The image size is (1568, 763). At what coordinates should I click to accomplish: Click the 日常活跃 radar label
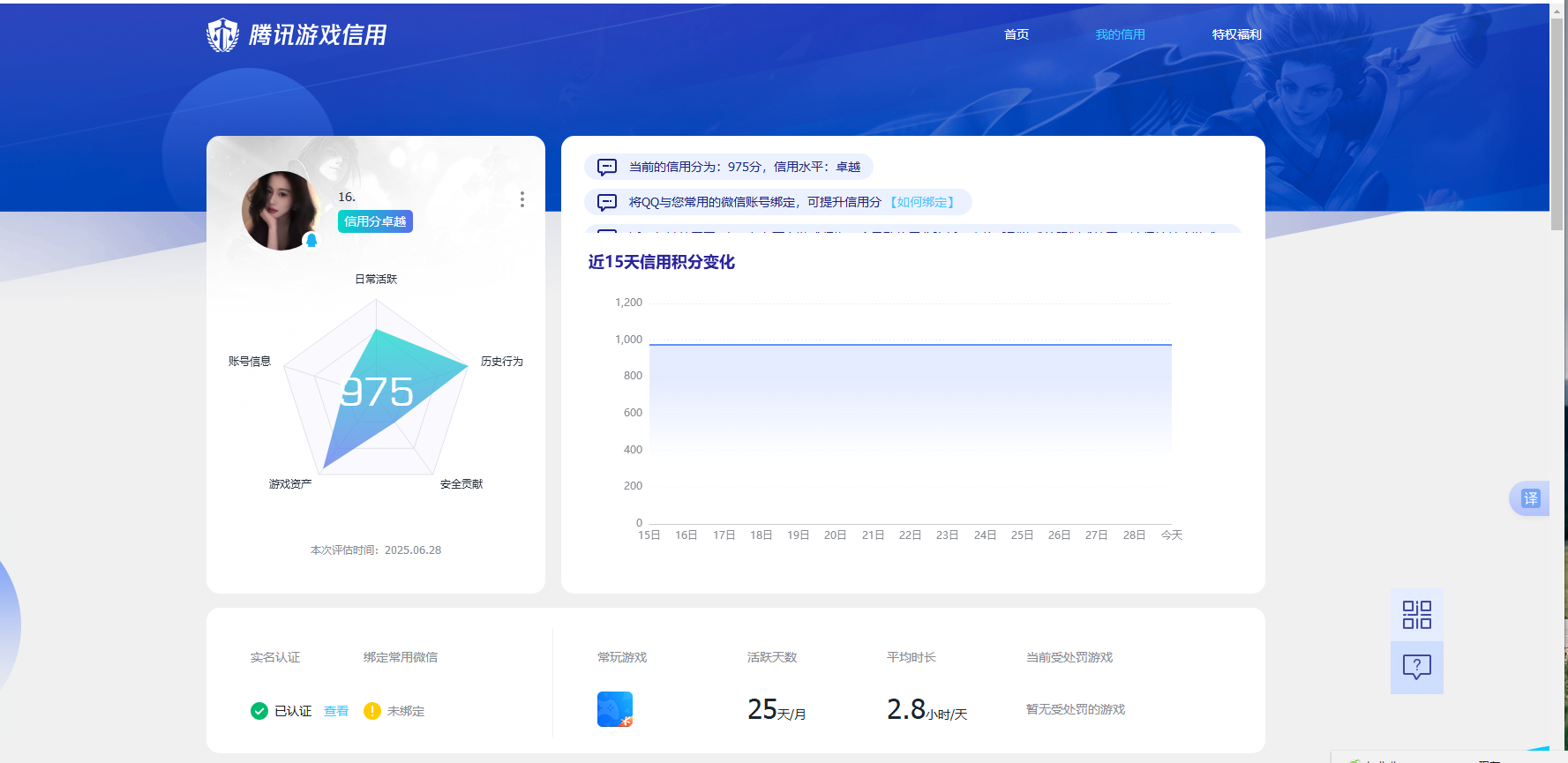(x=376, y=279)
